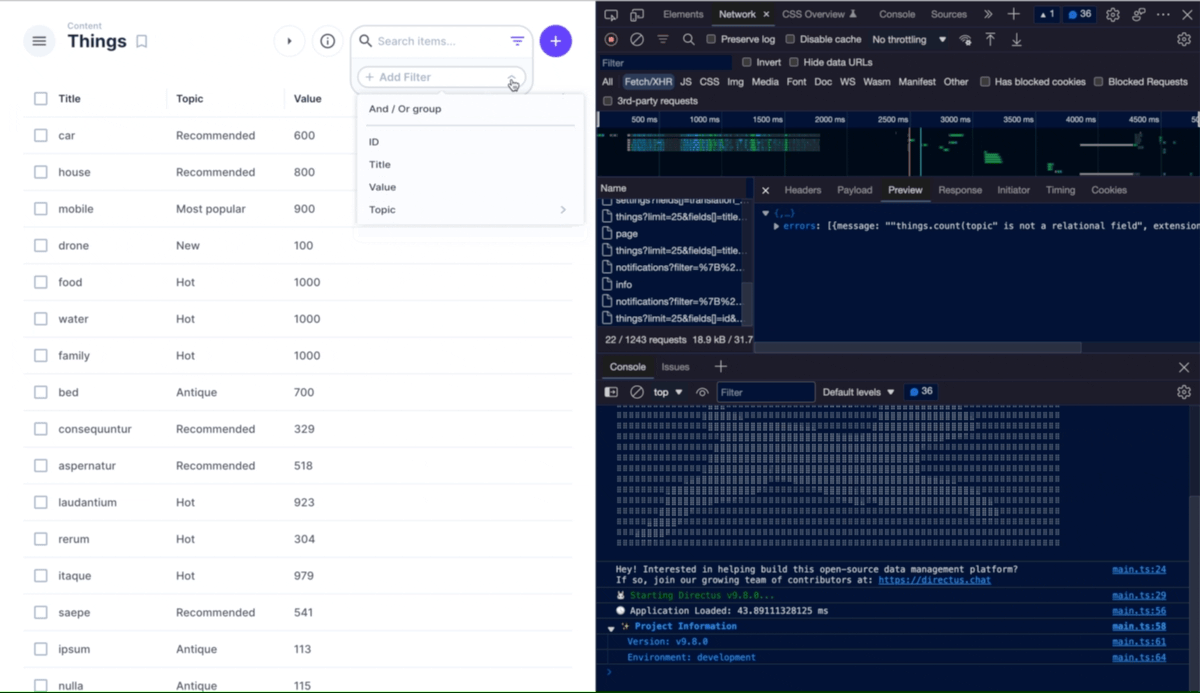Toggle console sidebar icon
The height and width of the screenshot is (693, 1200).
611,392
